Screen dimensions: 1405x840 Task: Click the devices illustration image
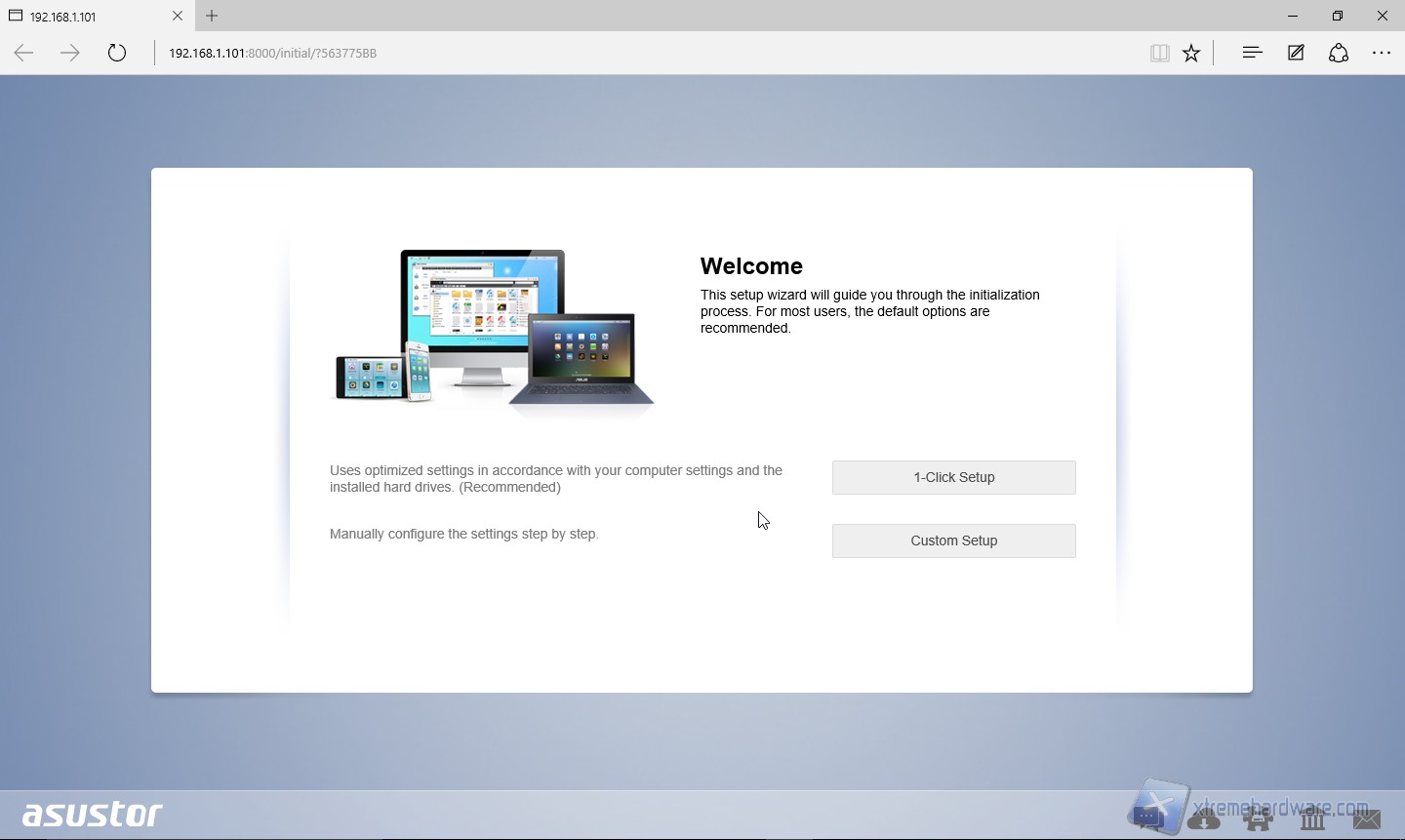click(x=494, y=330)
